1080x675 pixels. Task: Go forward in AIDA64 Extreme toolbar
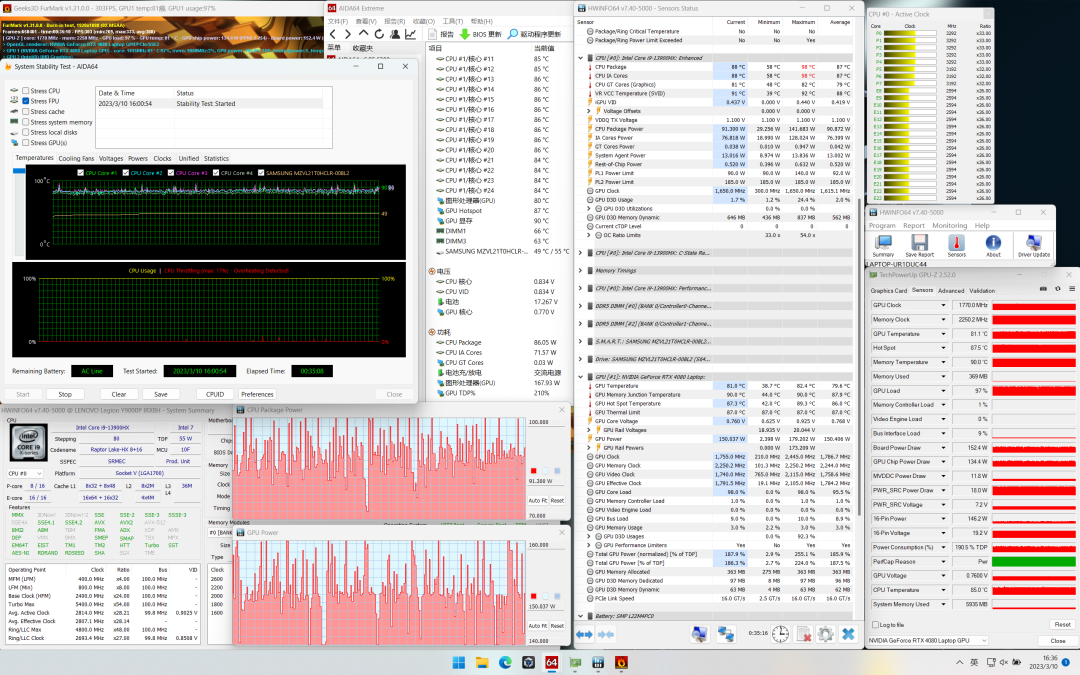pyautogui.click(x=348, y=34)
